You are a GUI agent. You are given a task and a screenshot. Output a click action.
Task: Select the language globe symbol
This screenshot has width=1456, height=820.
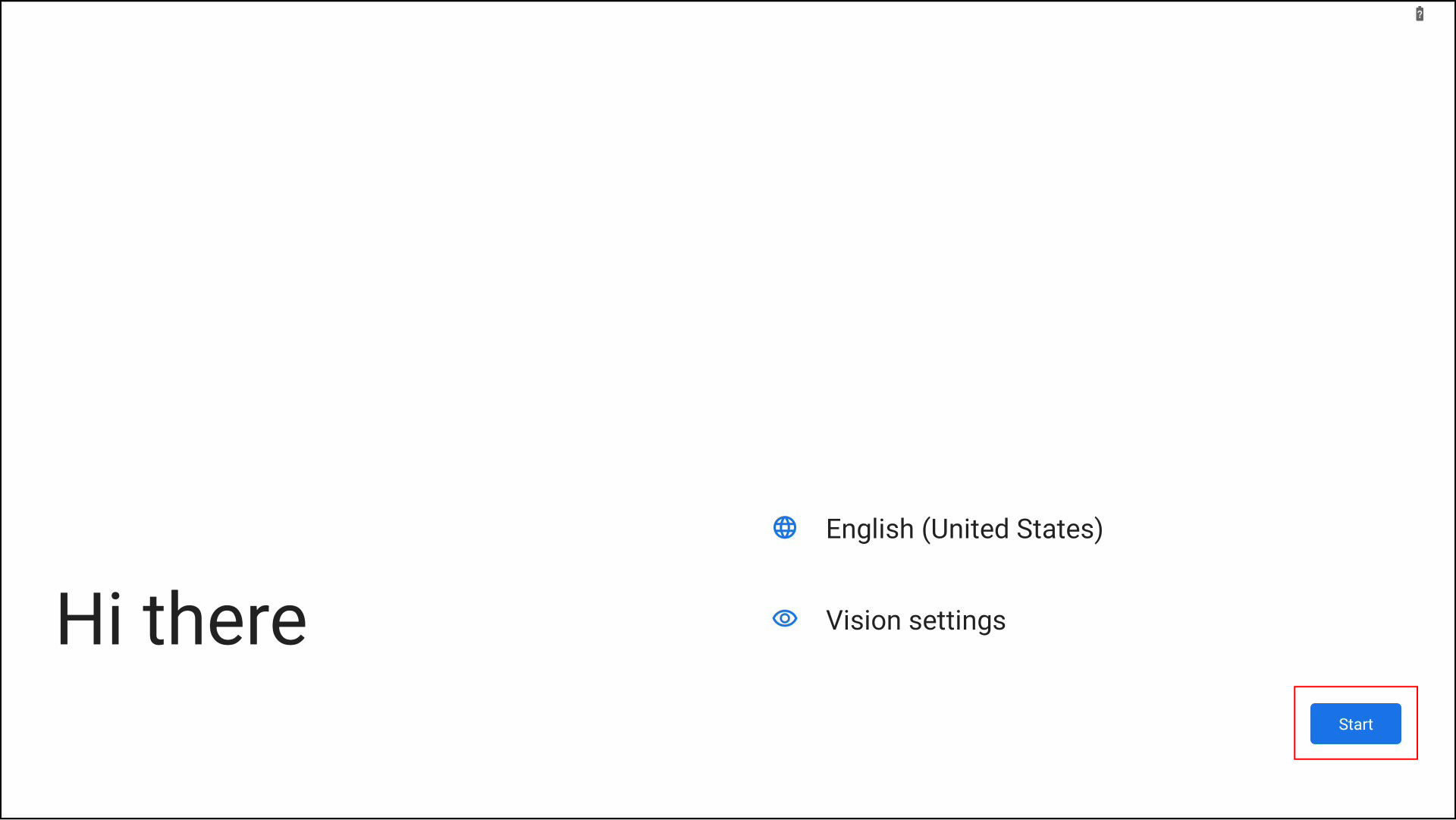click(785, 528)
